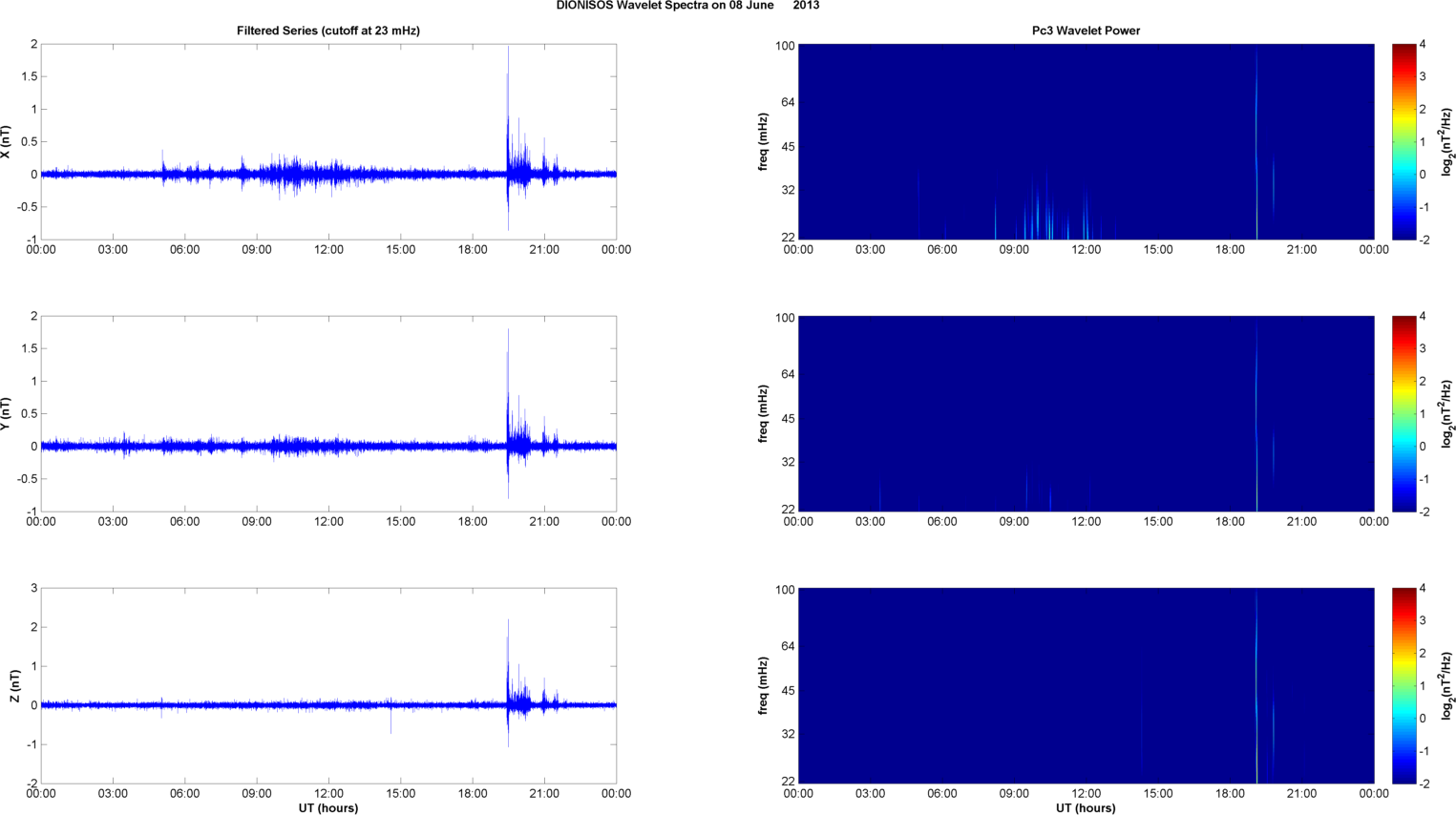This screenshot has width=1456, height=815.
Task: Select the 'Z (nT)' axis label
Action: [x=15, y=686]
